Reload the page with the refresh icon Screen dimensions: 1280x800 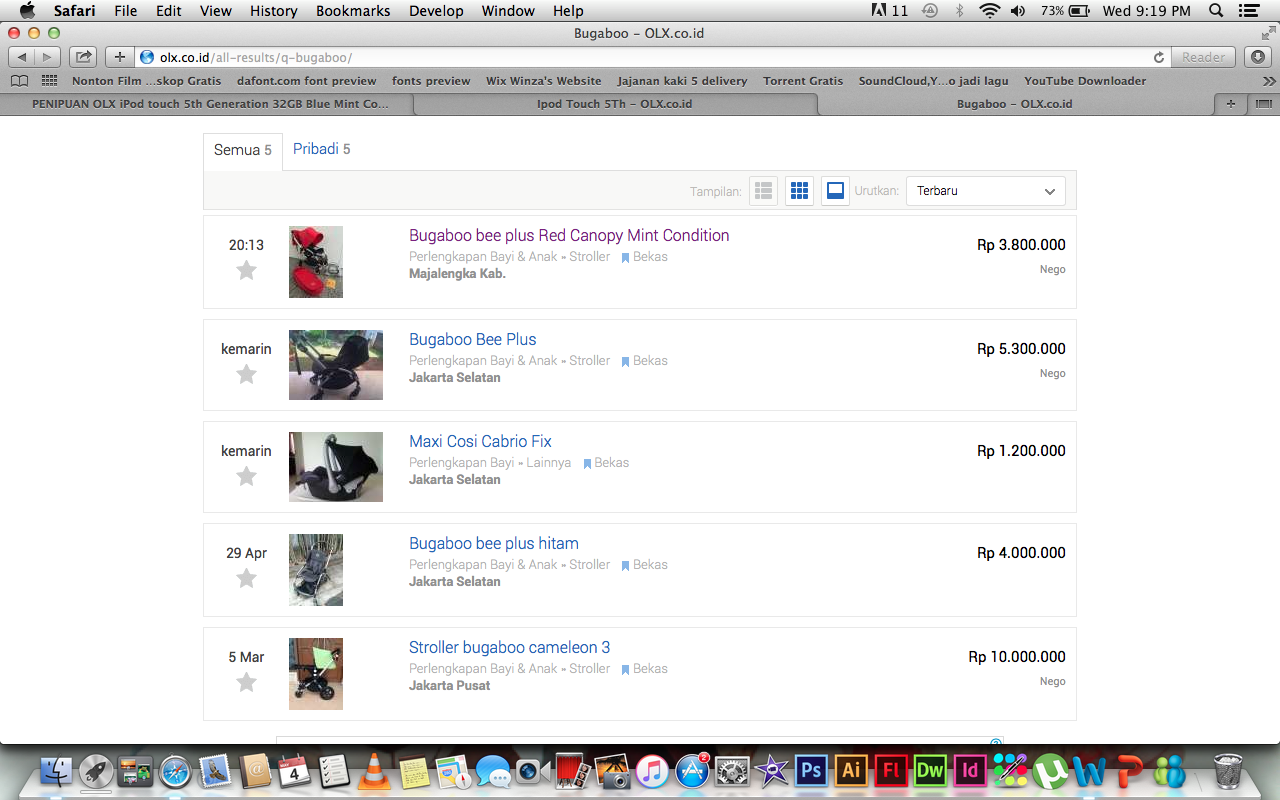click(1159, 57)
